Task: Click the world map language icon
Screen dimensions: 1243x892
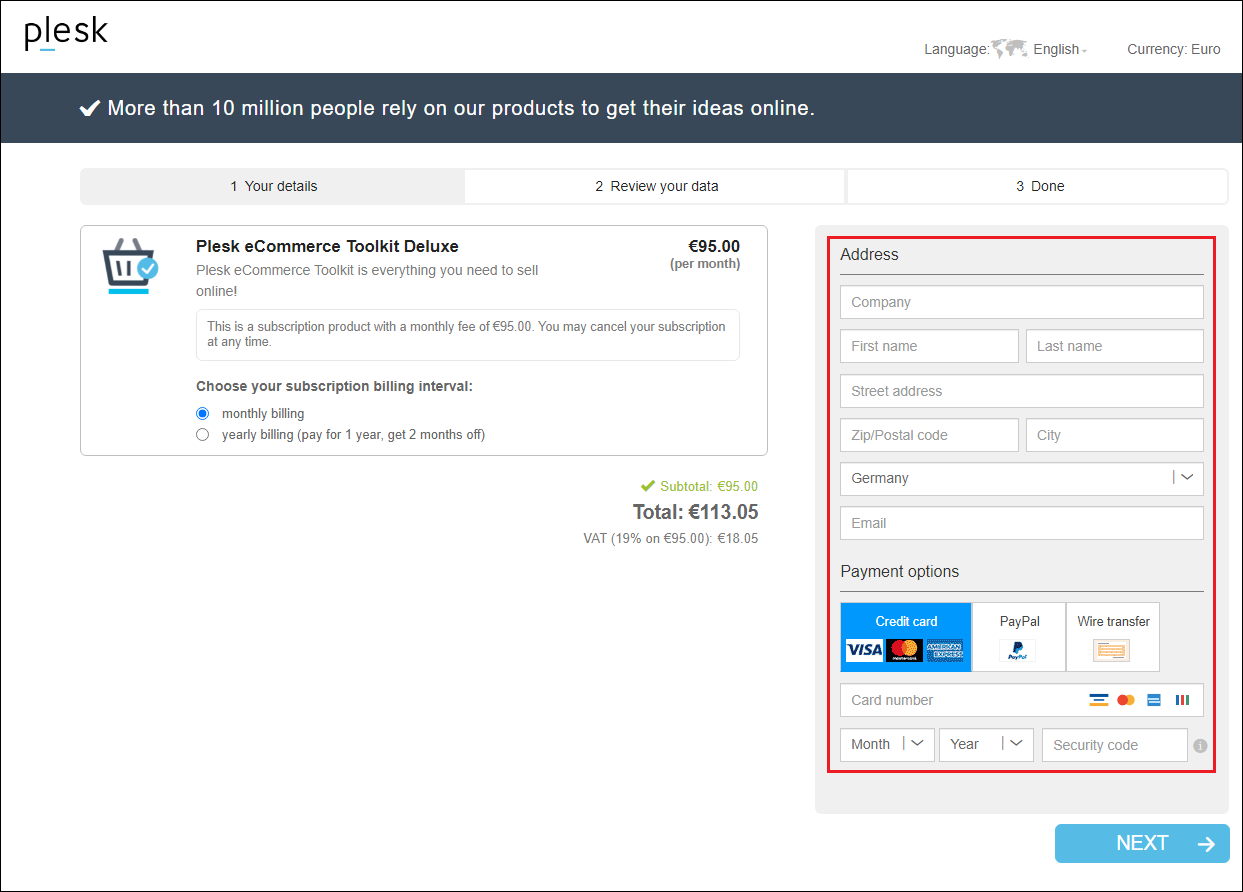Action: [x=1009, y=48]
